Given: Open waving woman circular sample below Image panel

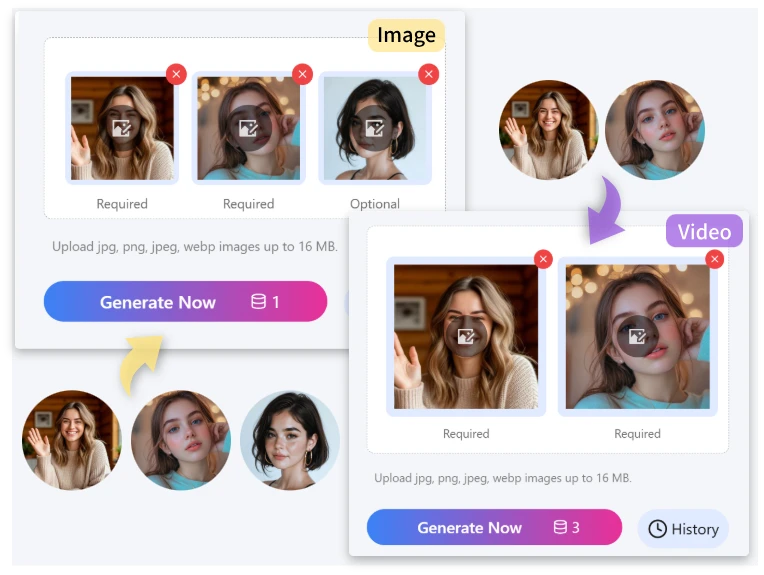Looking at the screenshot, I should (x=72, y=440).
